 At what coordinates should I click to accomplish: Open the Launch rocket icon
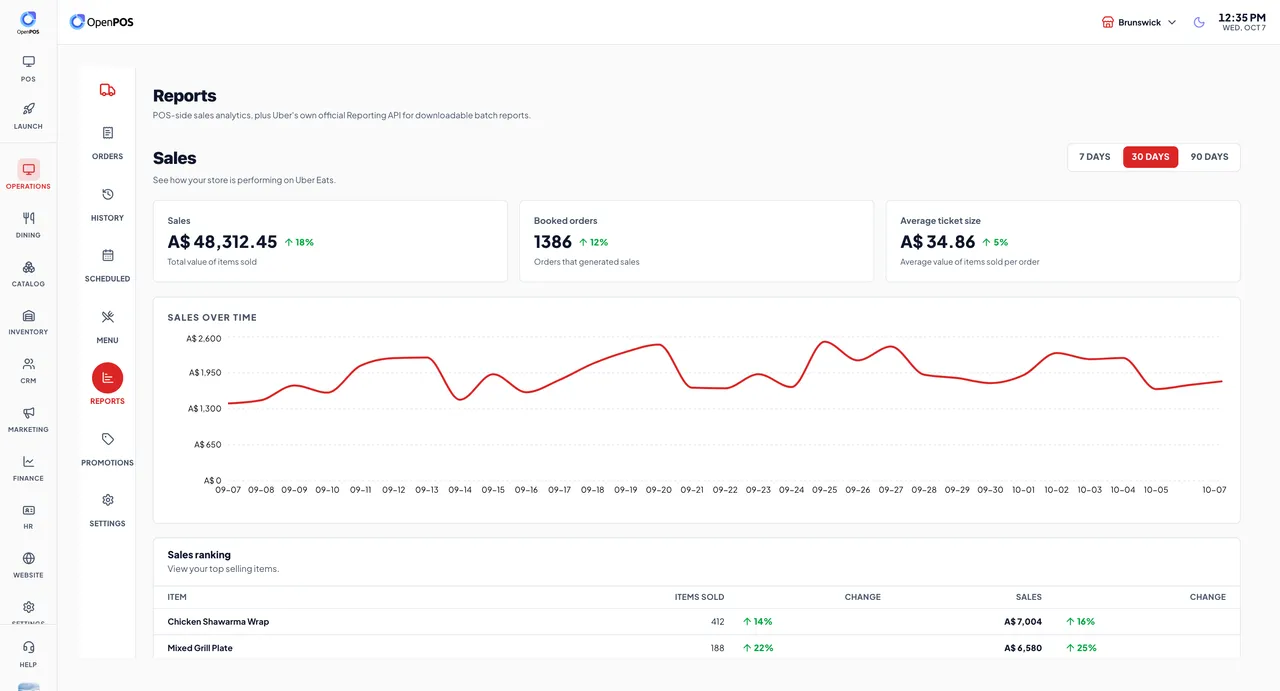click(x=28, y=109)
